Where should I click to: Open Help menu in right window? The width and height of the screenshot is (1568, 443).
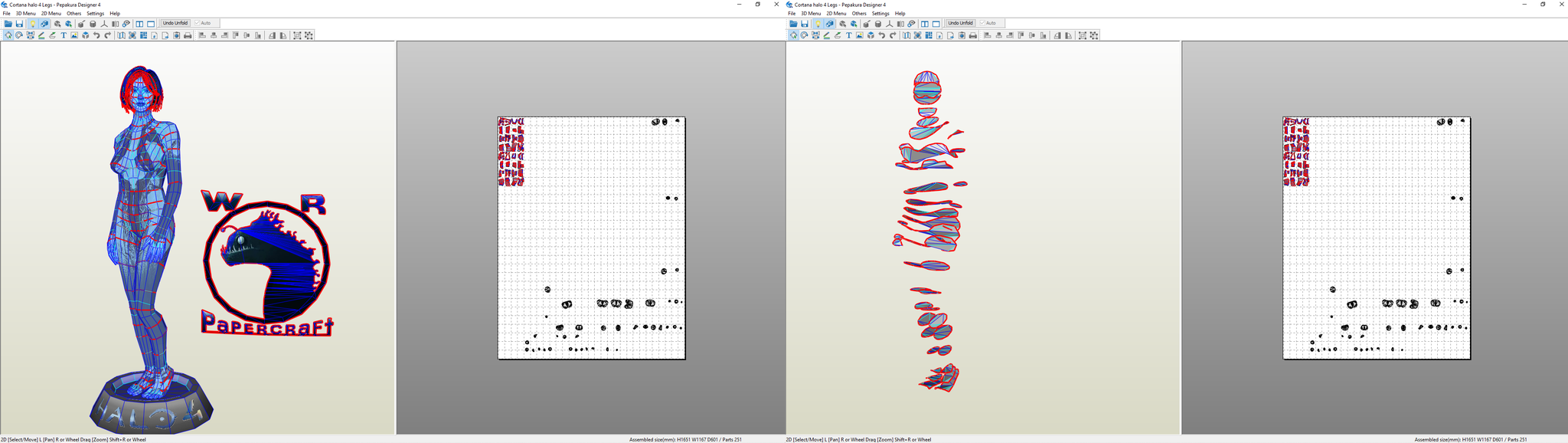click(x=900, y=13)
